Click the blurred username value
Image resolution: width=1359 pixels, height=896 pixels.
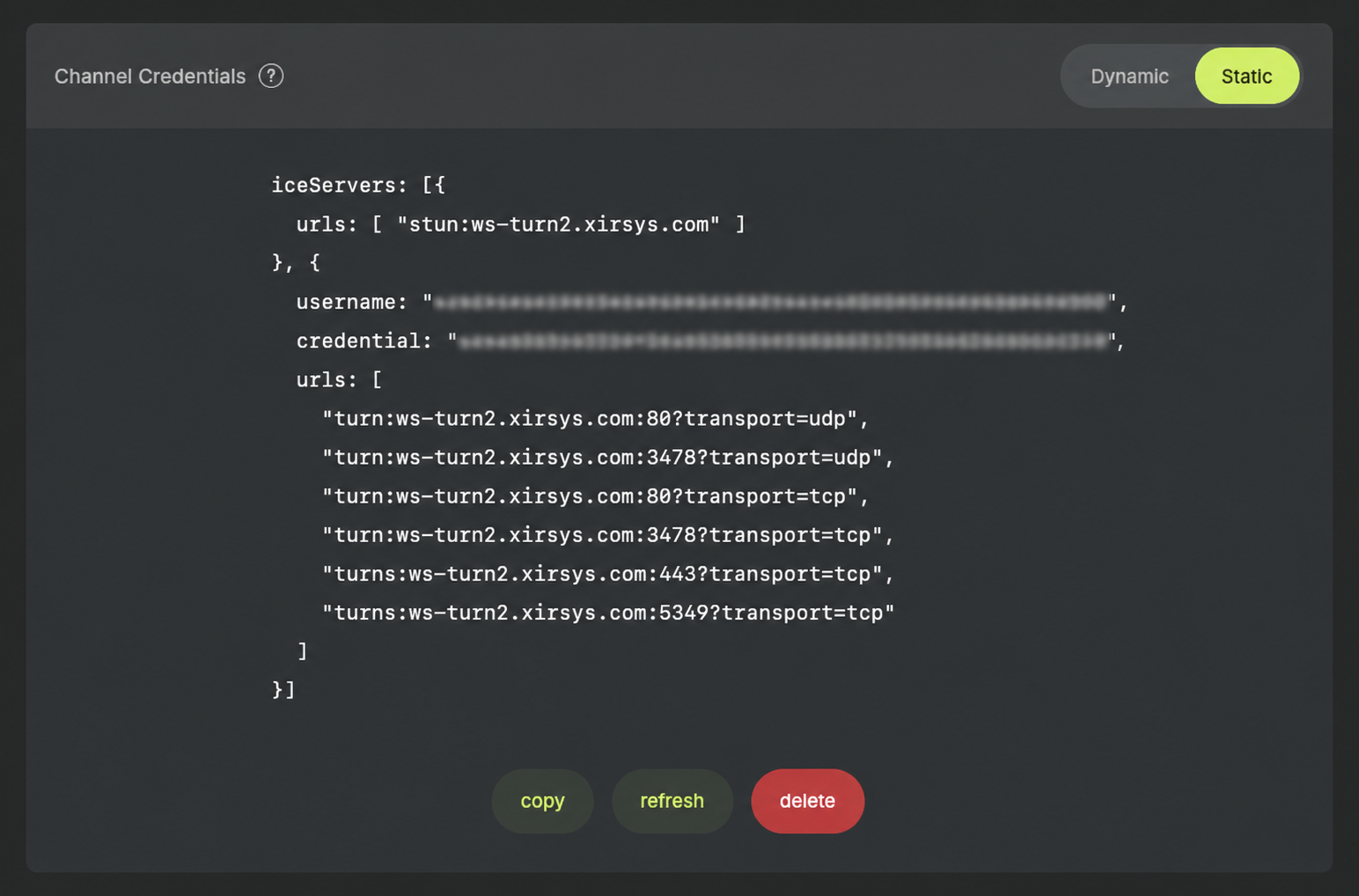coord(770,302)
